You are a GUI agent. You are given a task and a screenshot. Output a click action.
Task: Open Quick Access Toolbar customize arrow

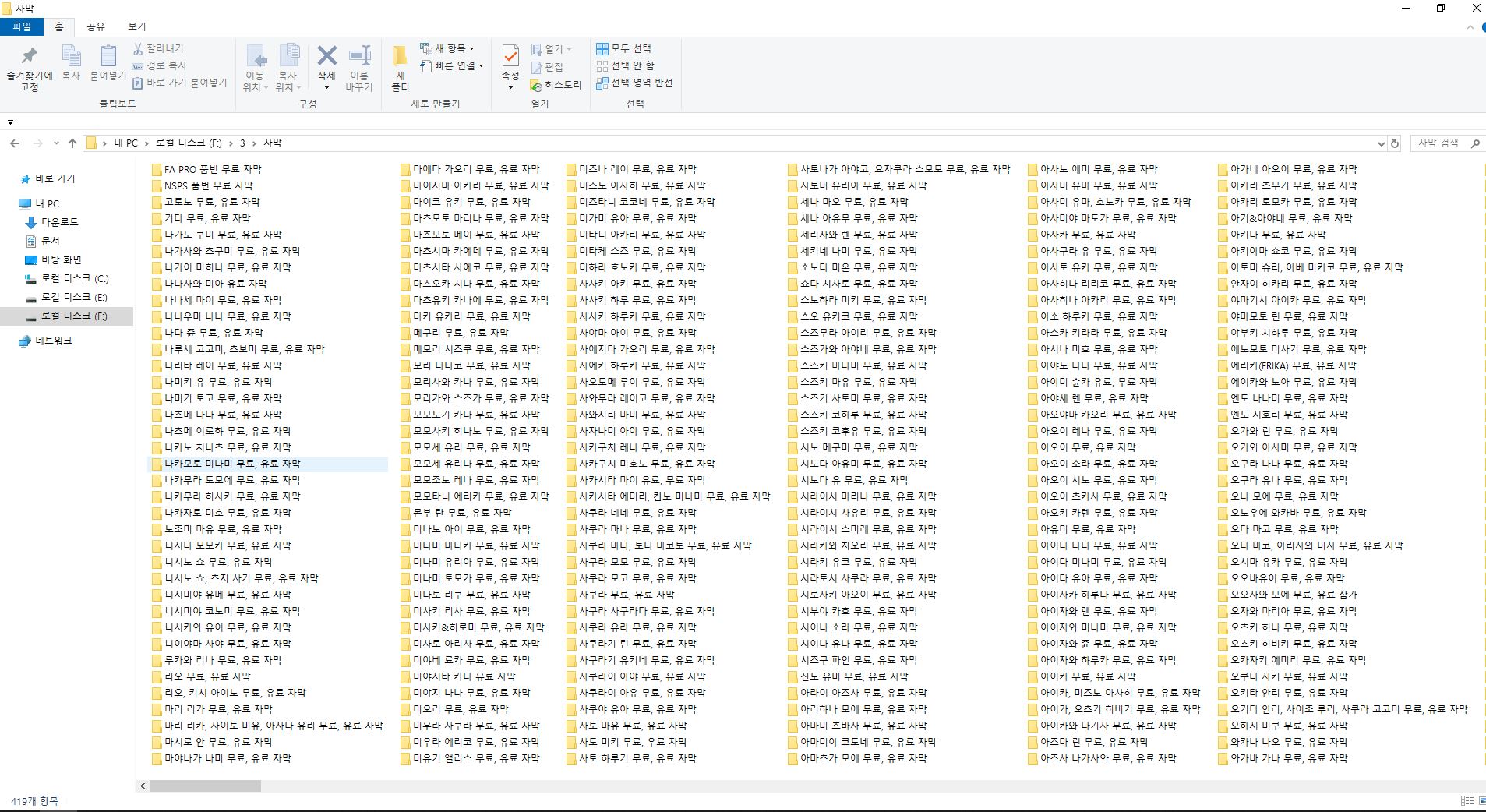click(x=10, y=122)
